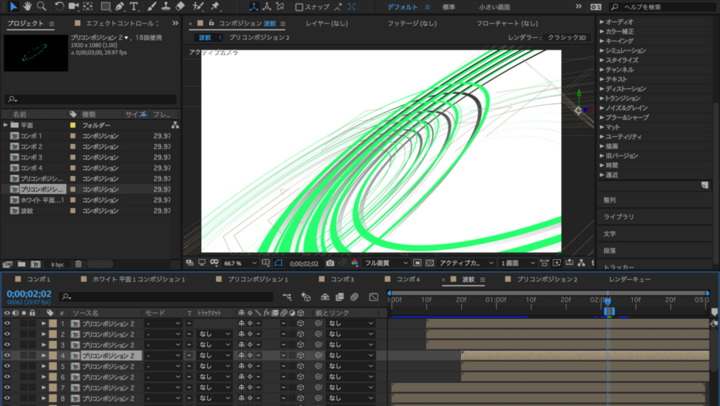This screenshot has height=406, width=720.
Task: Open the 66.7% magnification dropdown
Action: [239, 263]
